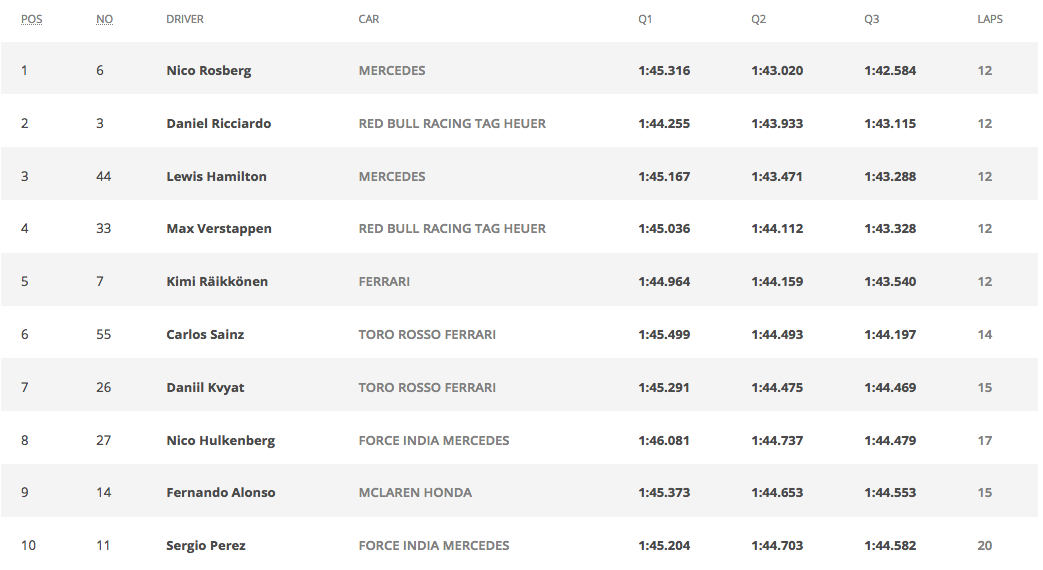Click the DRIVER column header
The width and height of the screenshot is (1043, 570).
185,19
